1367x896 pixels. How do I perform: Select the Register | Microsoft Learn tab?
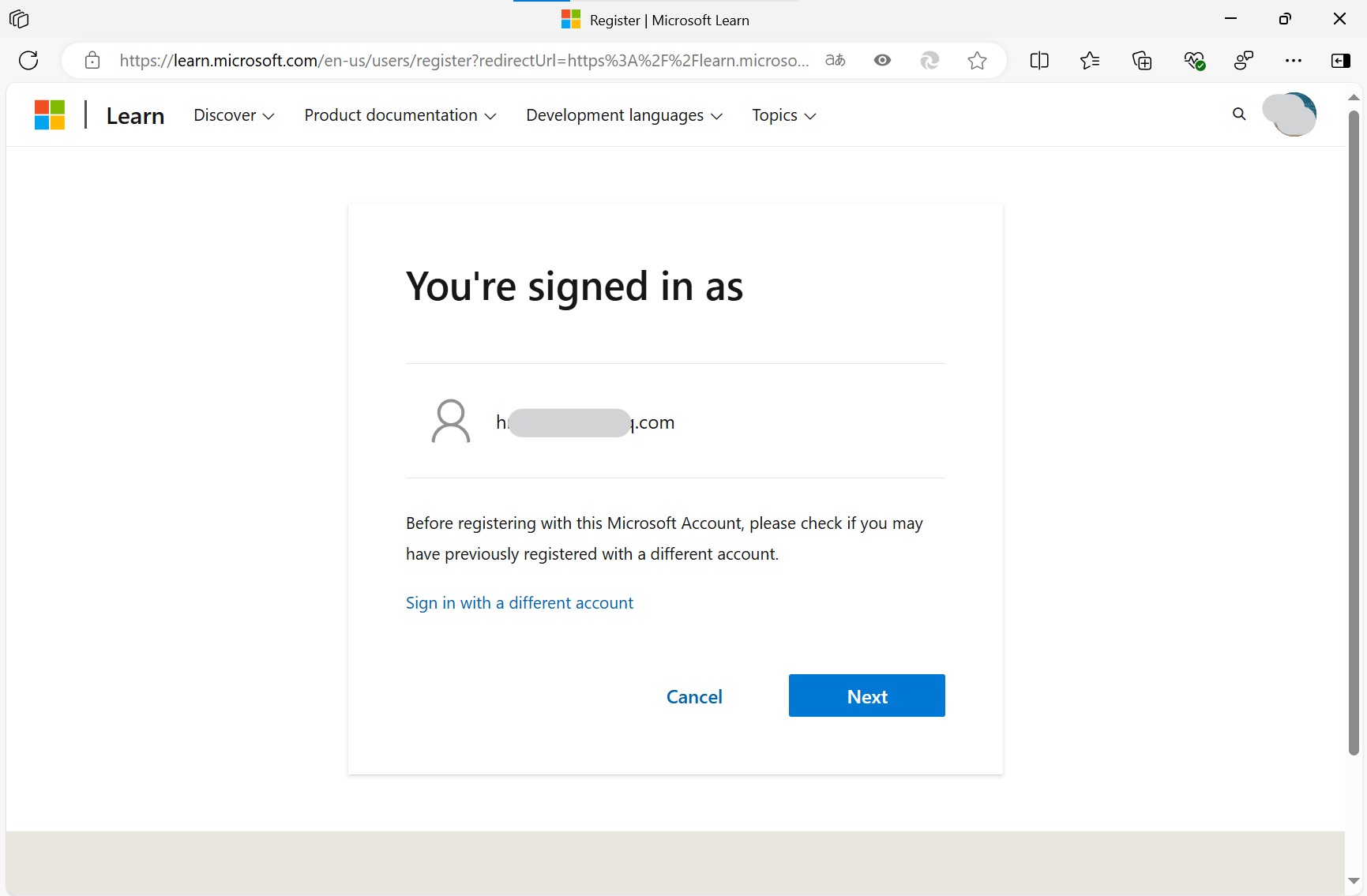coord(655,20)
